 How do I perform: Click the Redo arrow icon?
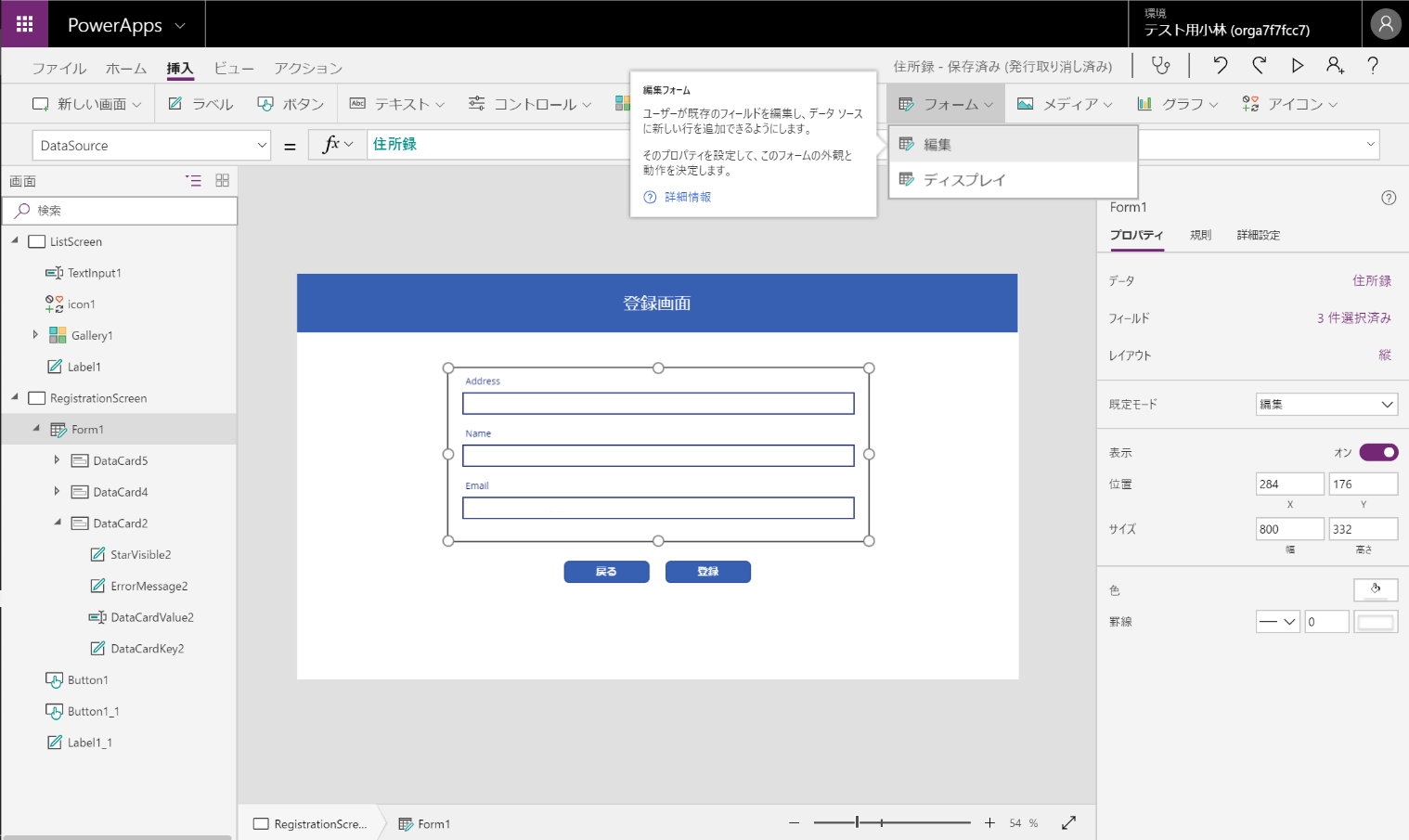pyautogui.click(x=1259, y=65)
